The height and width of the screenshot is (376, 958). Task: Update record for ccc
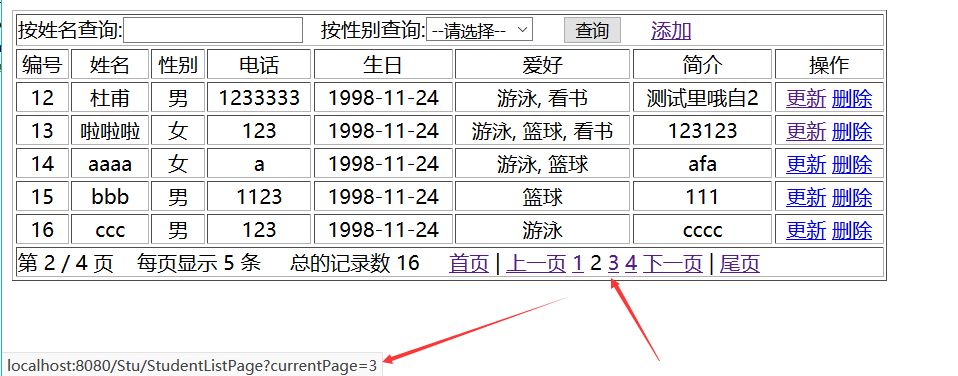click(x=806, y=230)
